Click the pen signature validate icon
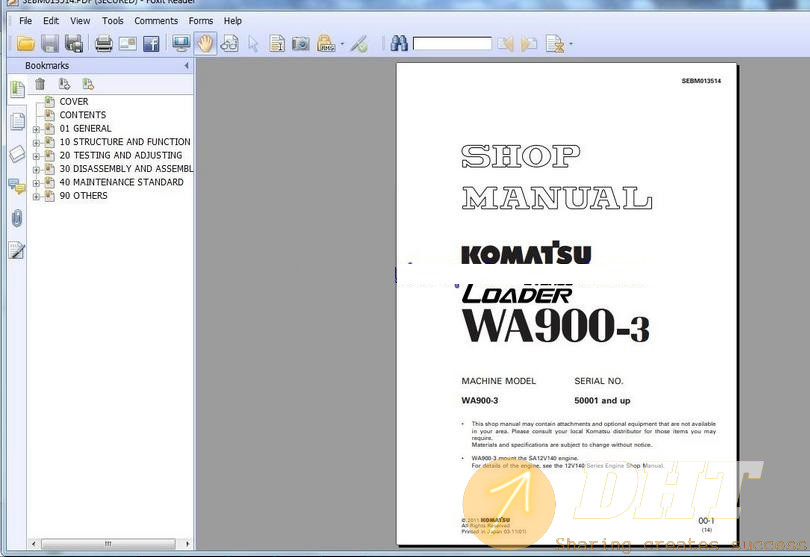 tap(359, 44)
